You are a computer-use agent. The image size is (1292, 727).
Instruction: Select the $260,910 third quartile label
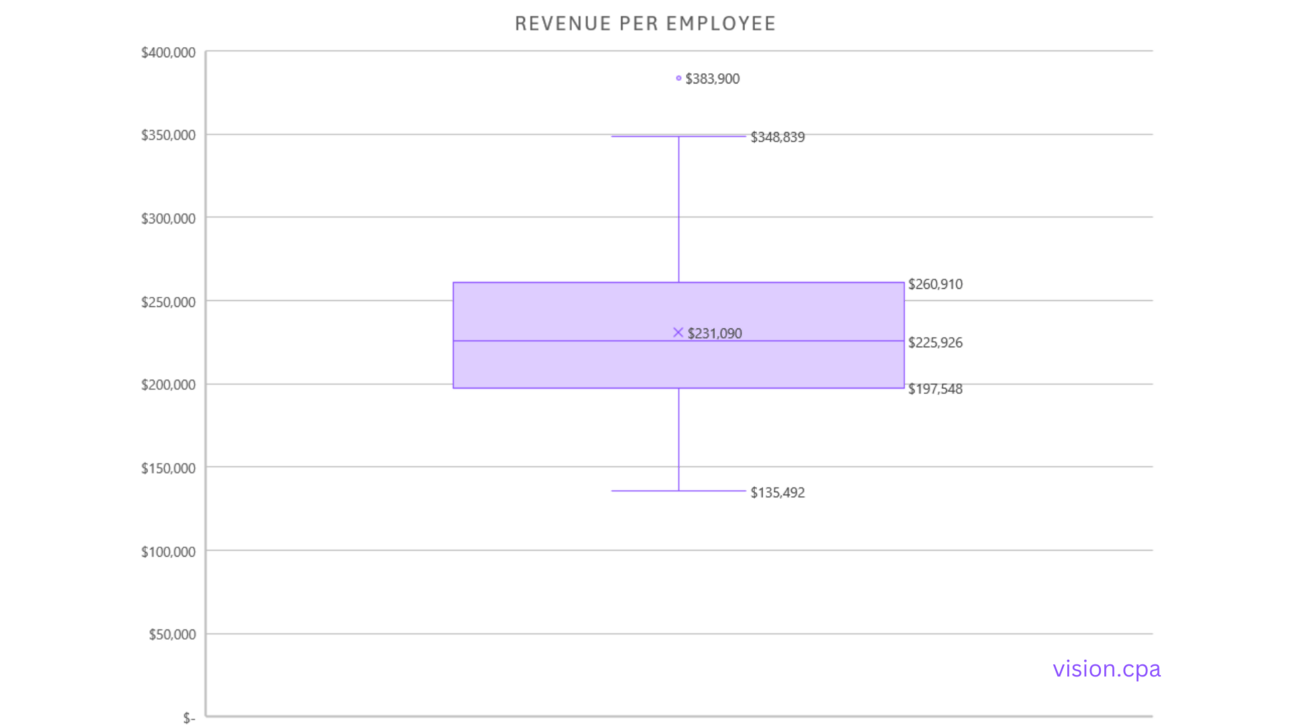pyautogui.click(x=935, y=284)
